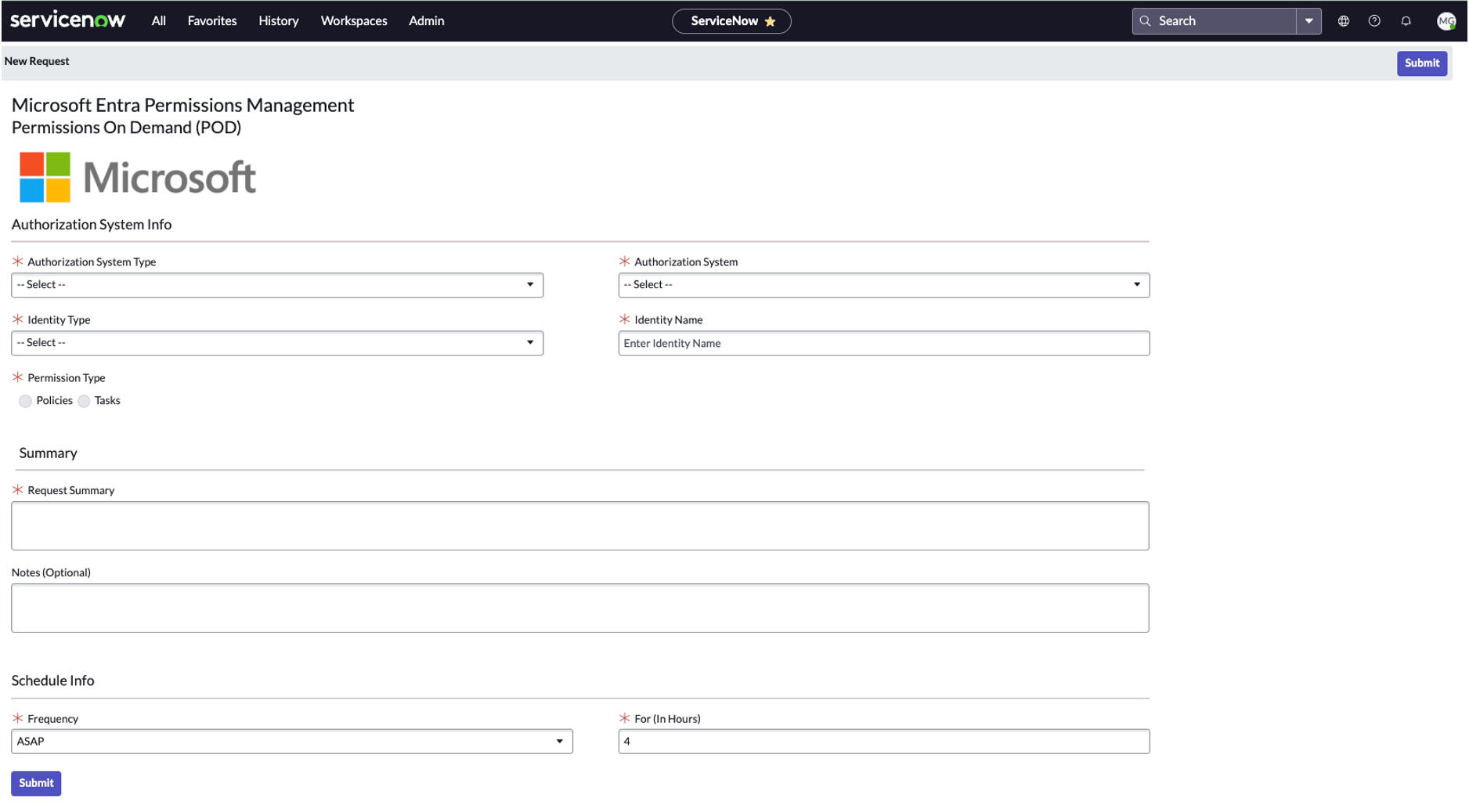
Task: Click the Microsoft logo image
Action: (x=138, y=177)
